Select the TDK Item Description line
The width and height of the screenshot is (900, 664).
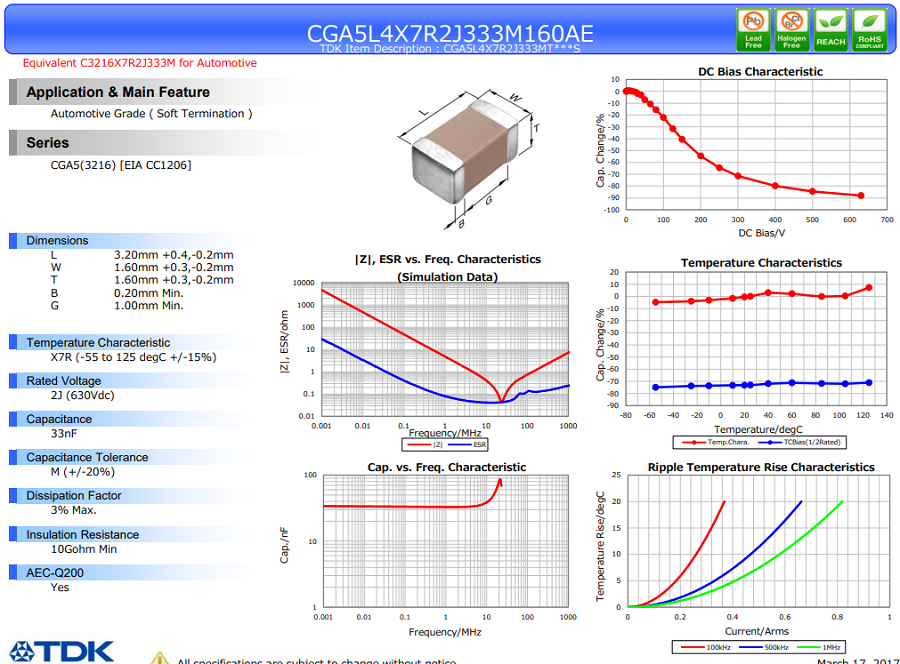[x=450, y=49]
